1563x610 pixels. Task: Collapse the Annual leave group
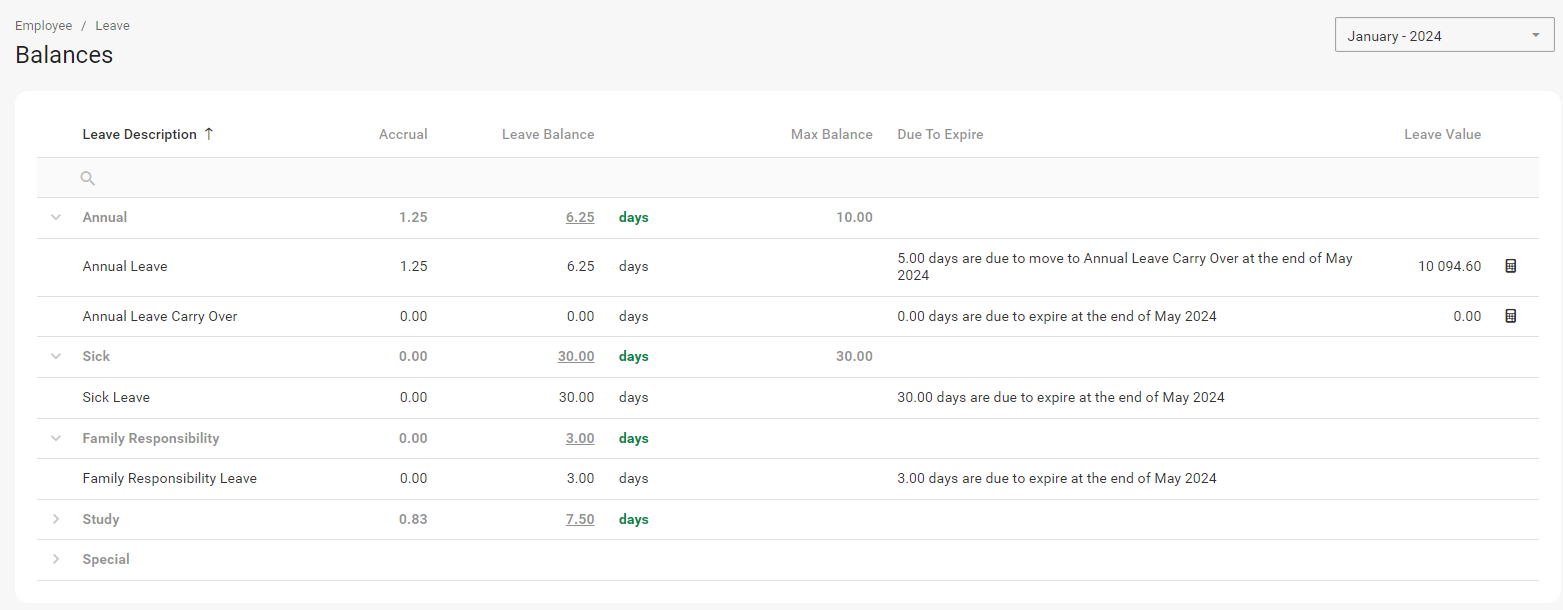point(56,217)
